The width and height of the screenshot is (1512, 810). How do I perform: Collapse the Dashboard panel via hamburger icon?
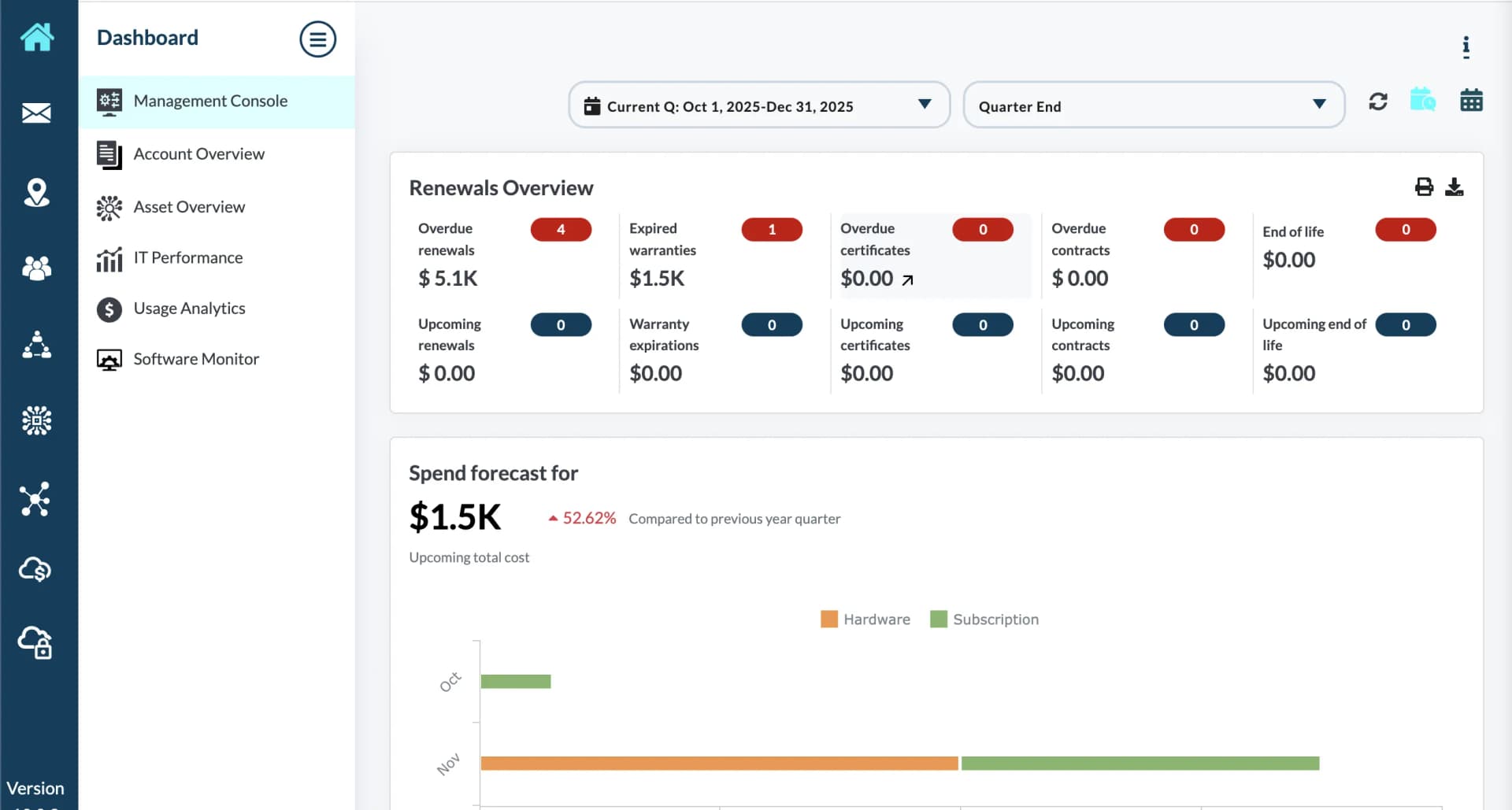click(318, 39)
